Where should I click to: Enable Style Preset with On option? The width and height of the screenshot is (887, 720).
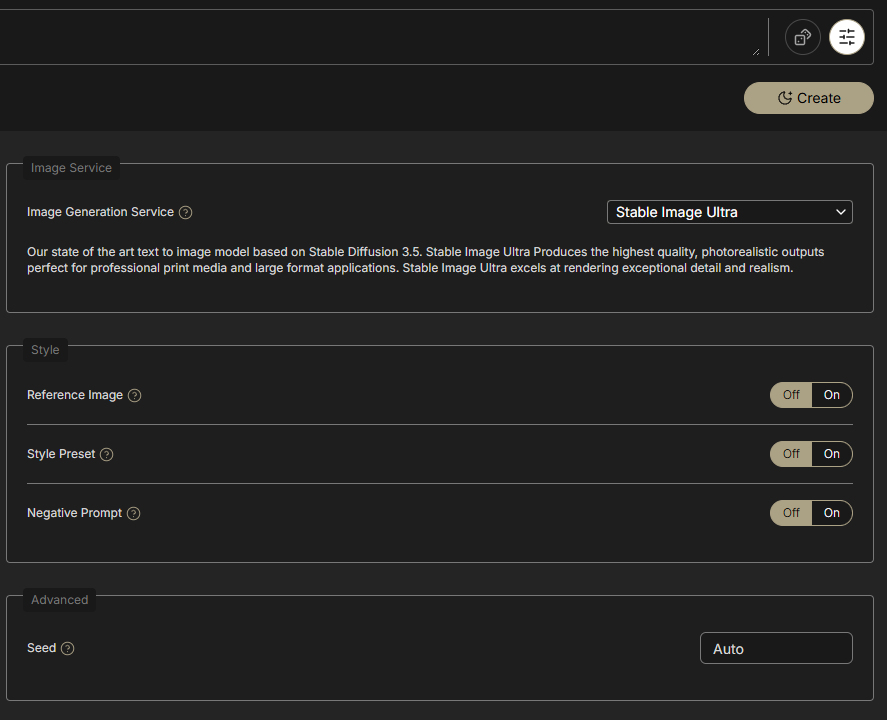click(x=832, y=454)
